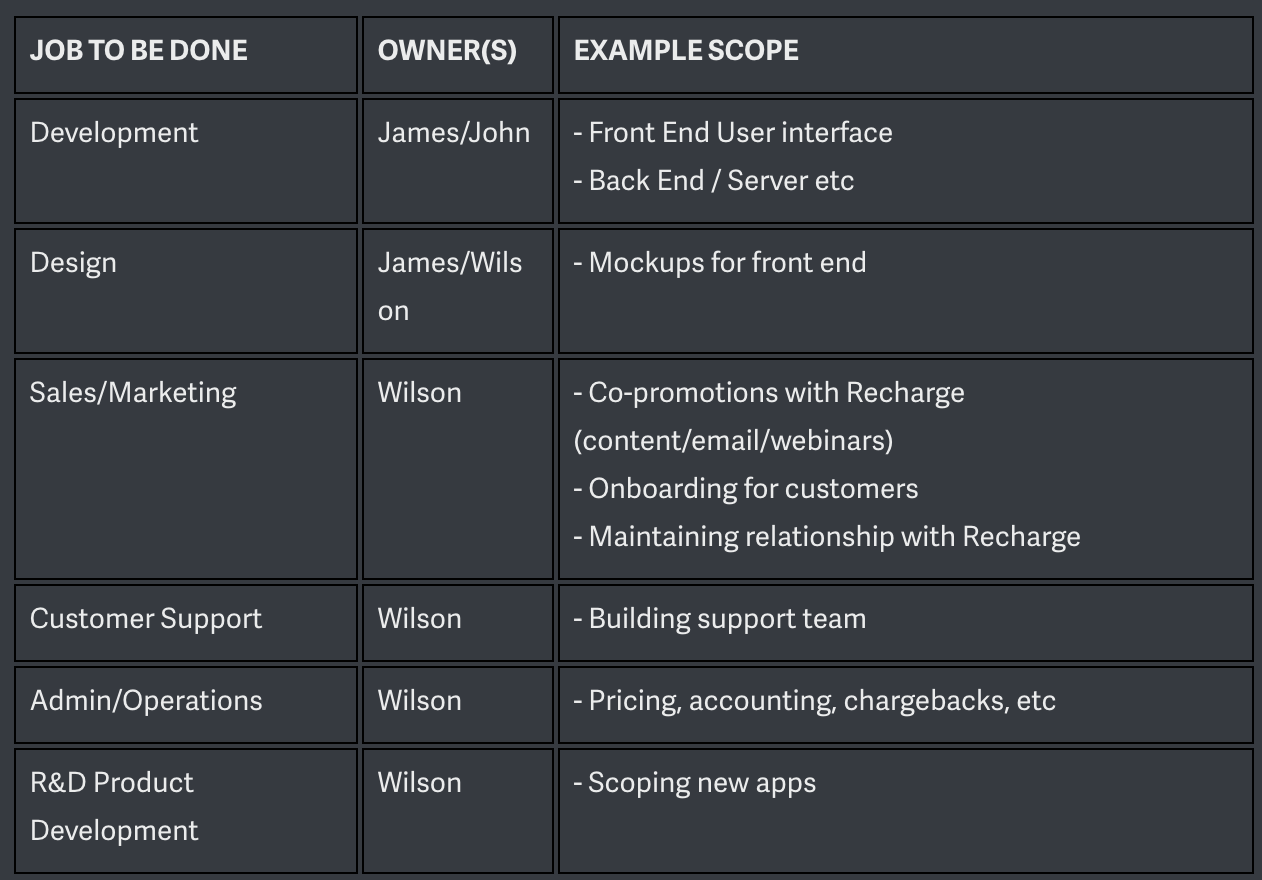Click the JOB TO BE DONE header cell
The width and height of the screenshot is (1262, 880).
(186, 55)
